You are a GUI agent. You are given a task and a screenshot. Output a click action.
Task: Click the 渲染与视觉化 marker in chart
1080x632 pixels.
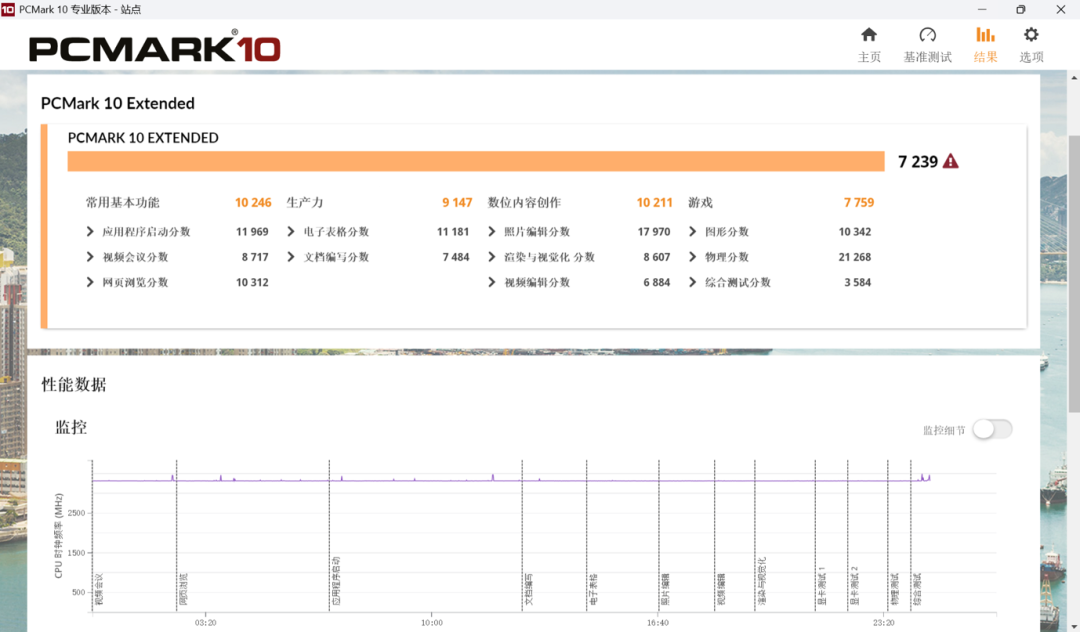[762, 581]
